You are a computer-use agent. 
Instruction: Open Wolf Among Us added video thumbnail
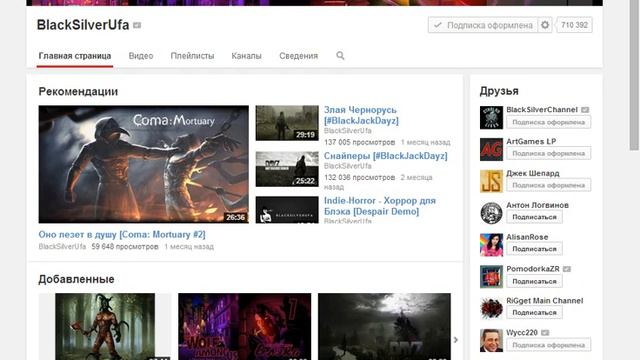[244, 326]
